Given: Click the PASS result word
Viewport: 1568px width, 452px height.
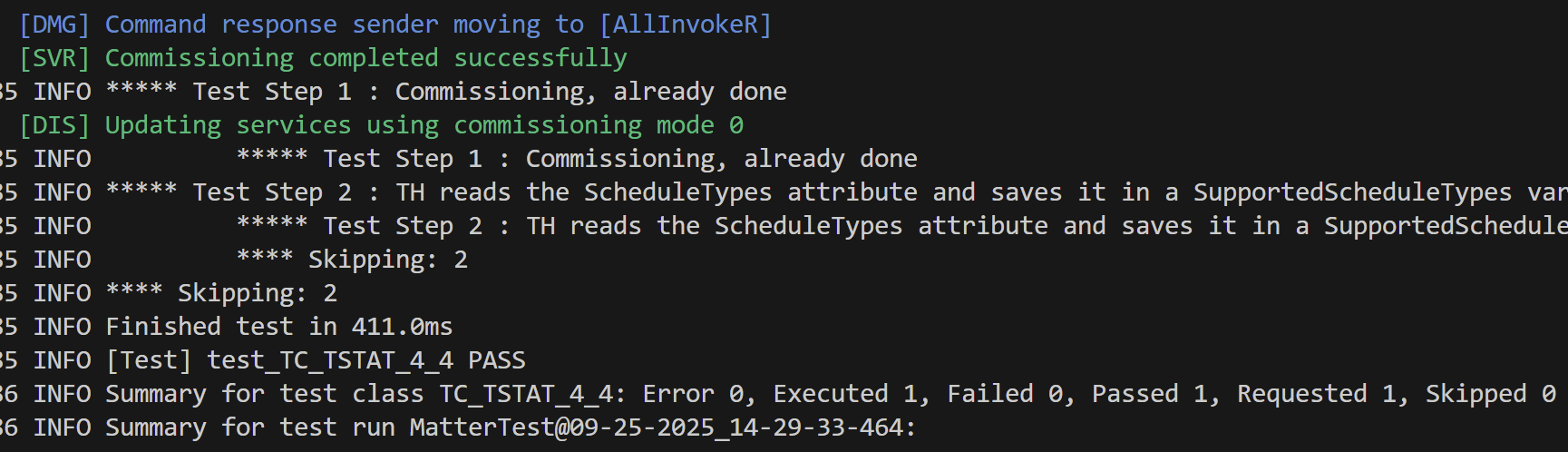Looking at the screenshot, I should (497, 360).
